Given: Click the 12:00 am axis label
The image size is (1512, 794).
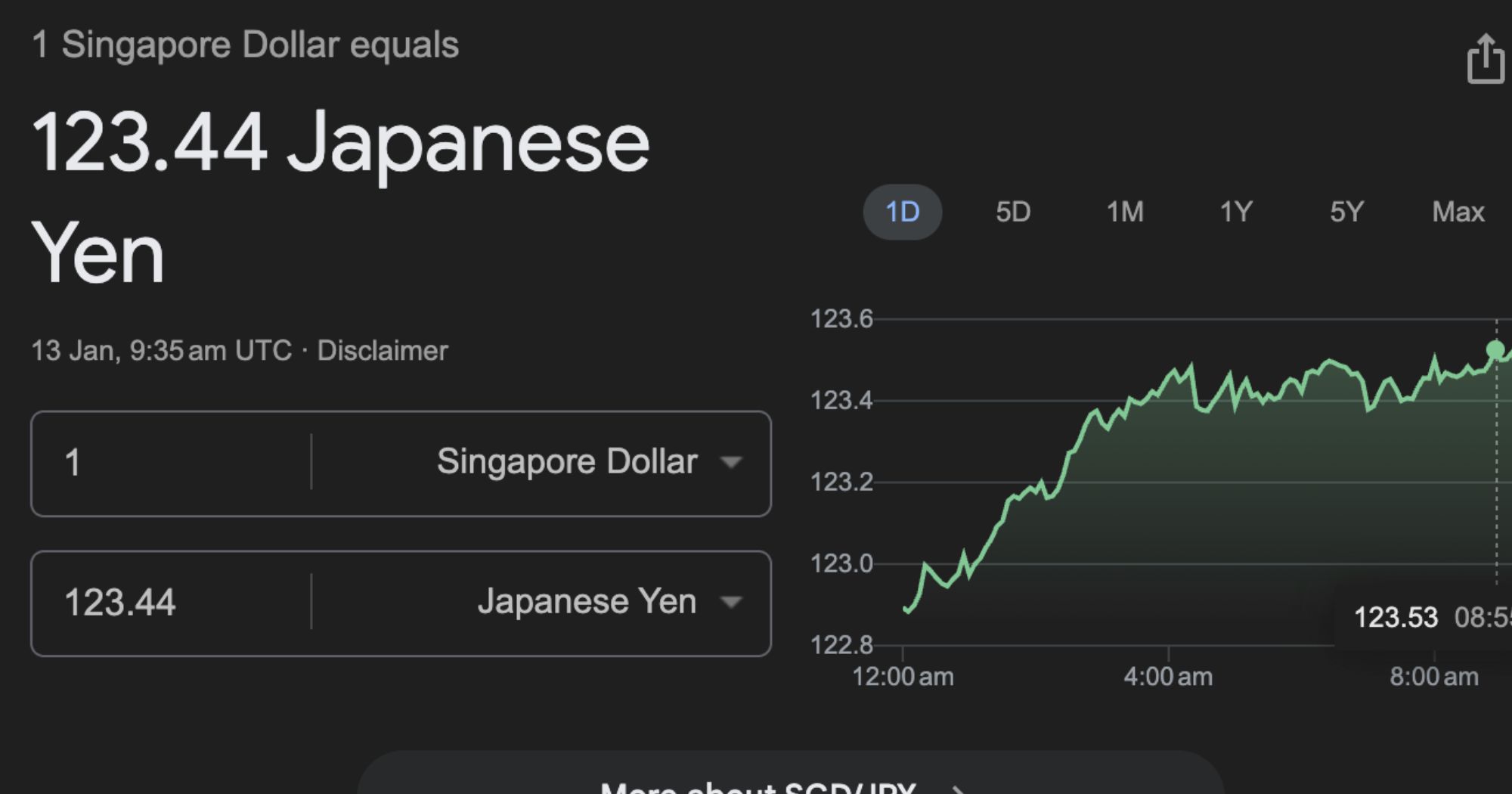Looking at the screenshot, I should tap(903, 676).
